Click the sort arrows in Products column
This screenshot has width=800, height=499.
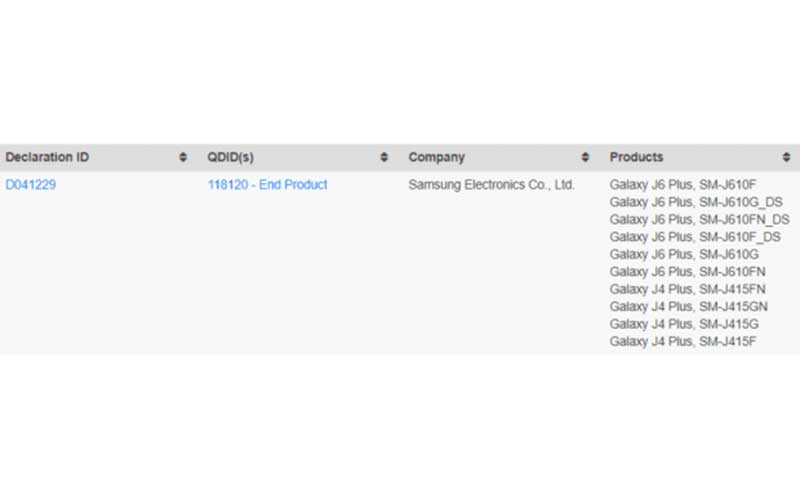tap(786, 158)
